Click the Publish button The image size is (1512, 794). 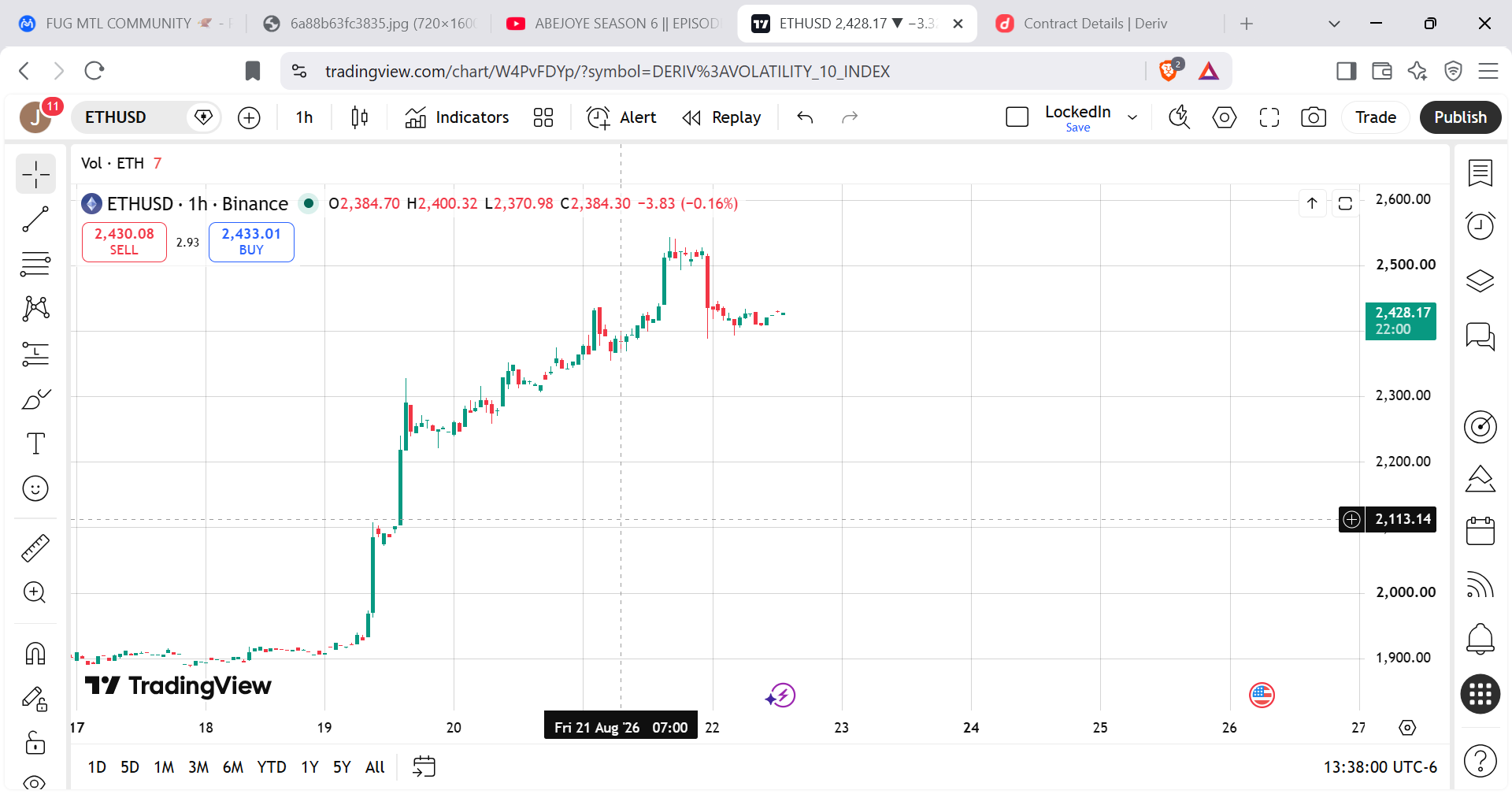[x=1460, y=117]
